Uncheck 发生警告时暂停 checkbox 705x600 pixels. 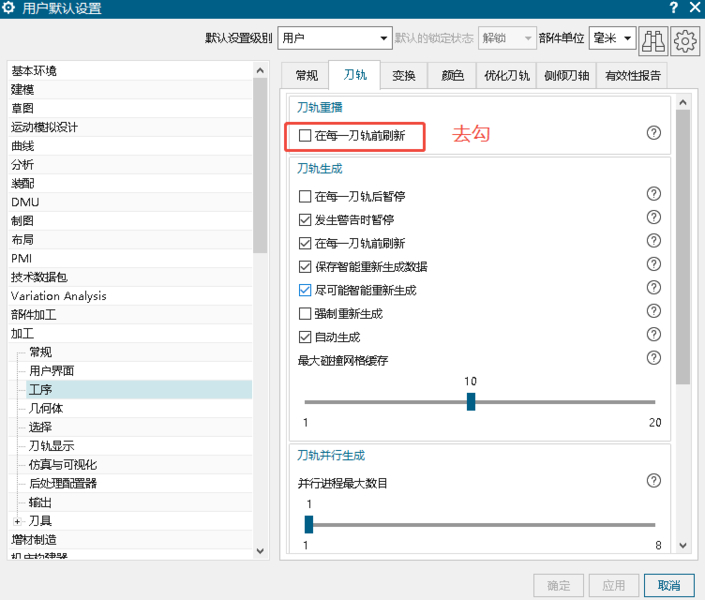tap(305, 220)
